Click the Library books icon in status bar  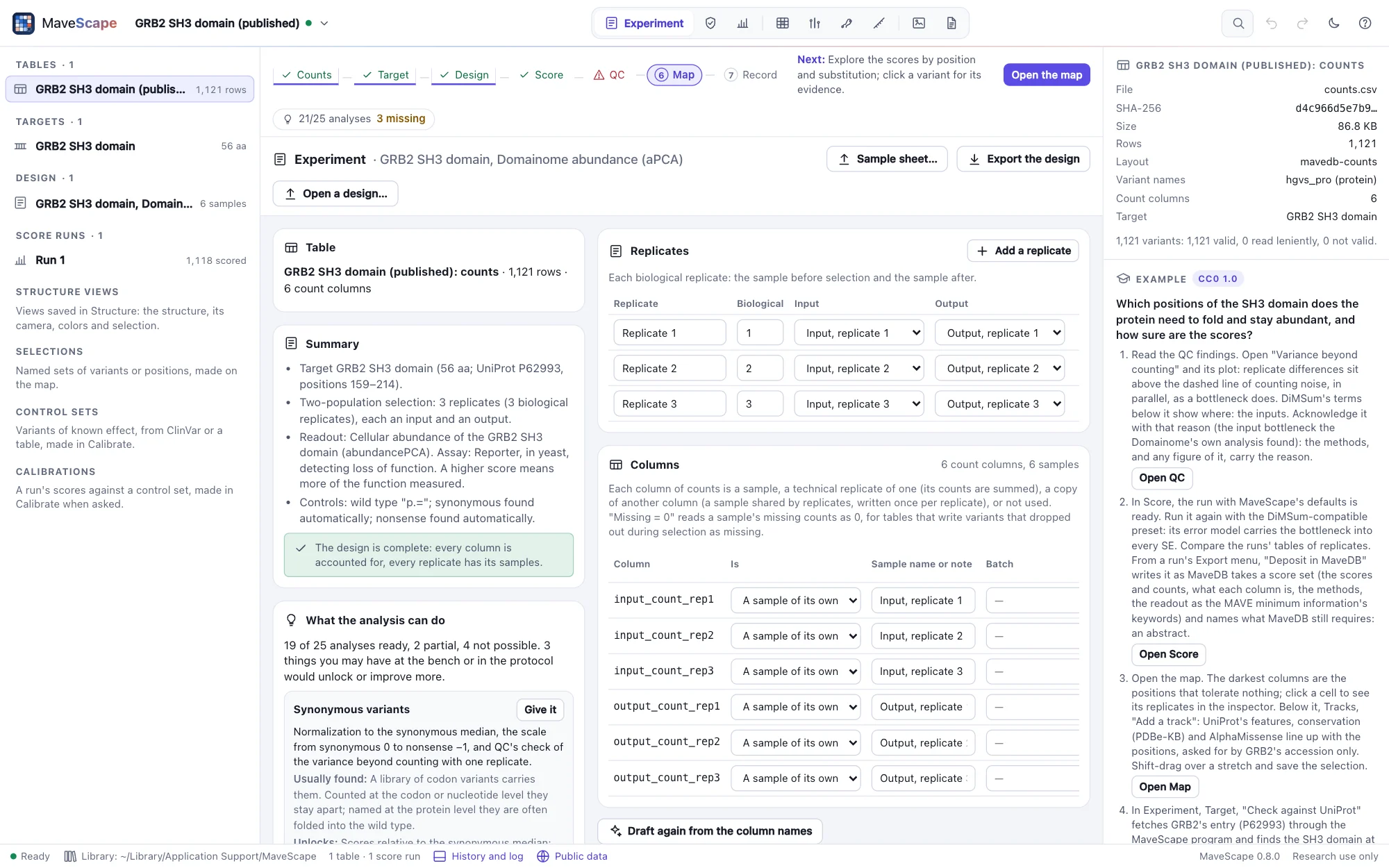coord(70,856)
